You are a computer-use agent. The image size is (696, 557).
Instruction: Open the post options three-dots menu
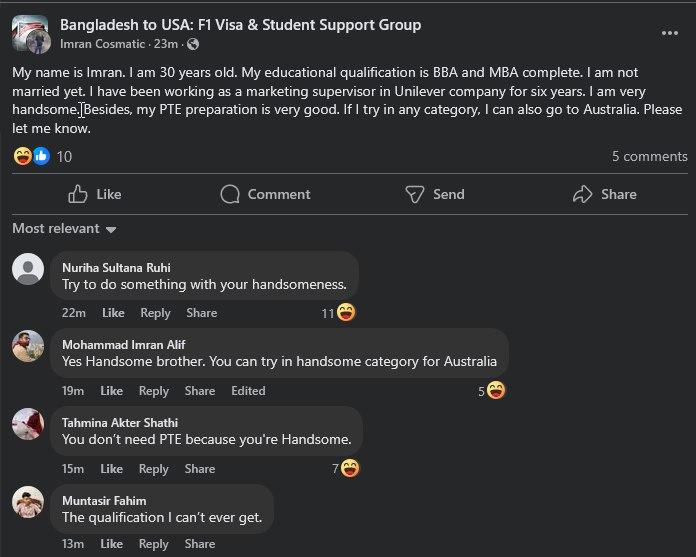point(670,33)
